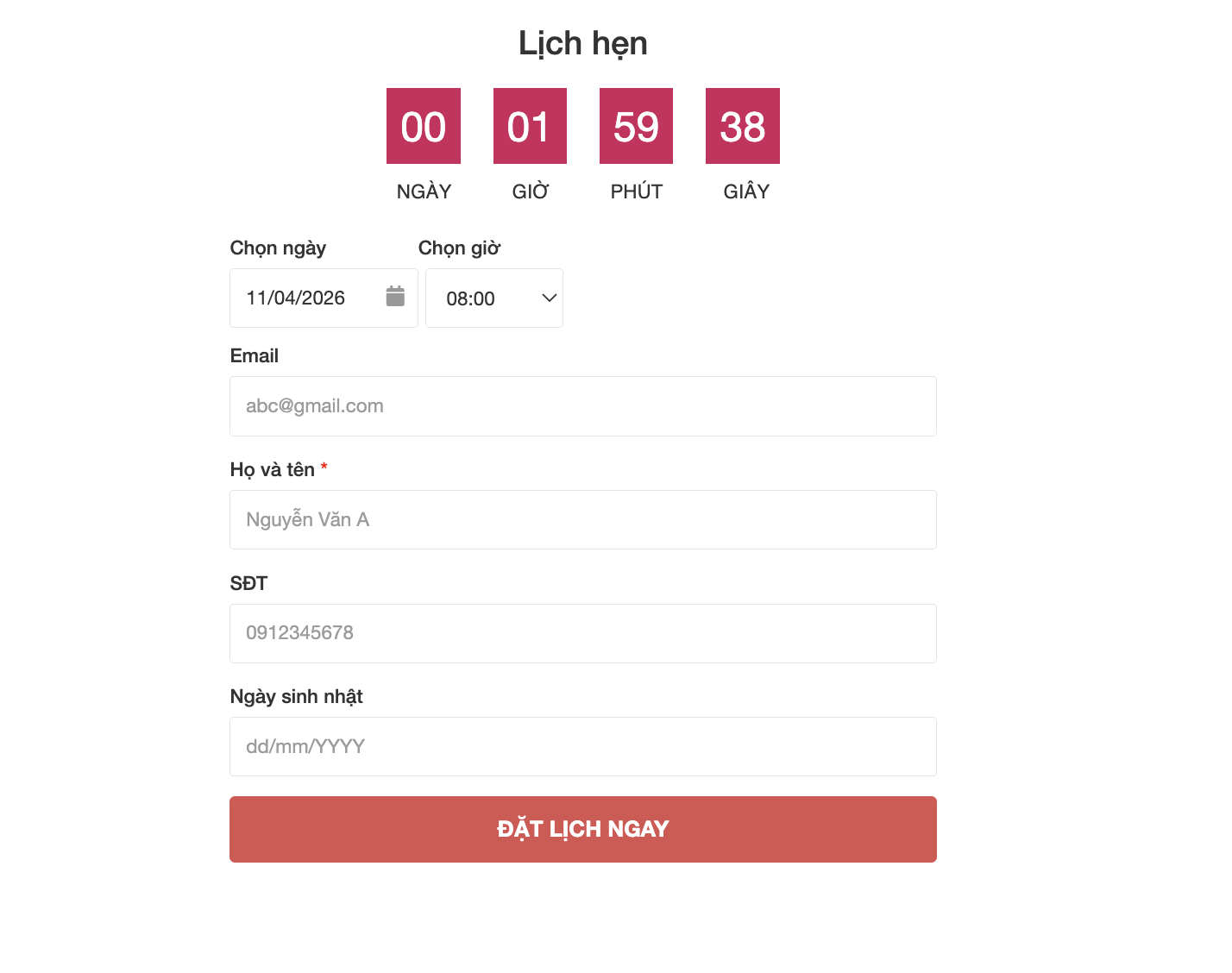Click the Email field label
Viewport: 1232px width, 973px height.
coord(254,356)
